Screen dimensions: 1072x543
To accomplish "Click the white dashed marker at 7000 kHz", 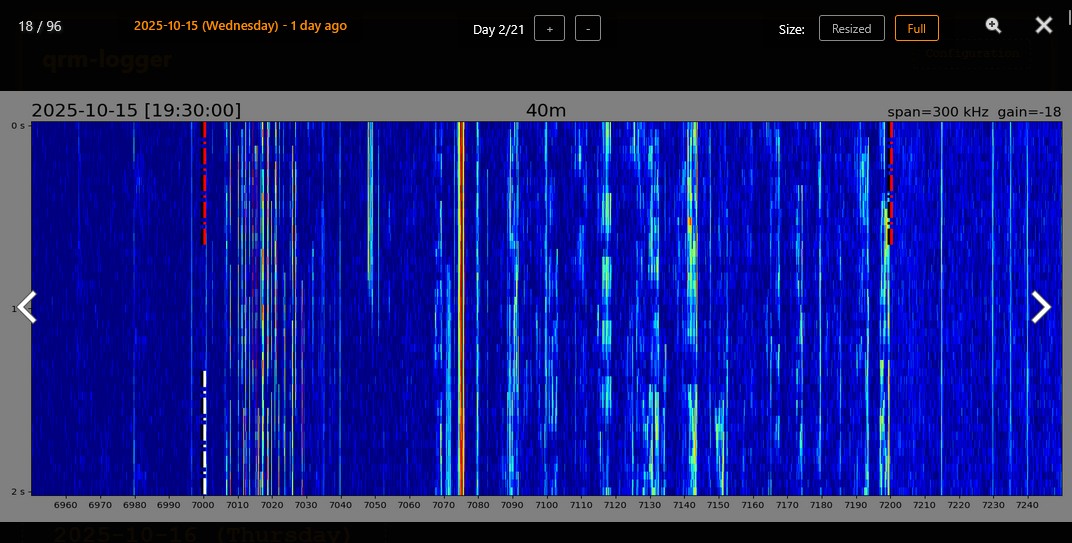I will pos(205,432).
